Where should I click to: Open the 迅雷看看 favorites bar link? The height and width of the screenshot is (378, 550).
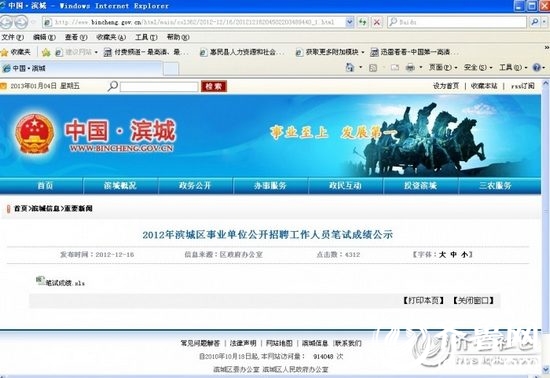414,52
